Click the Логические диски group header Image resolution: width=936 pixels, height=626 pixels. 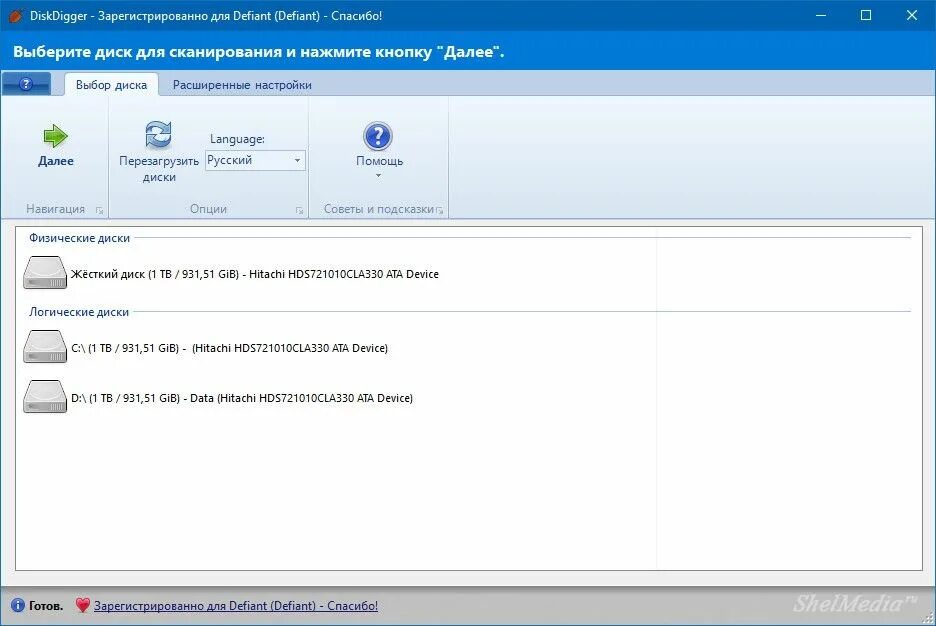79,312
